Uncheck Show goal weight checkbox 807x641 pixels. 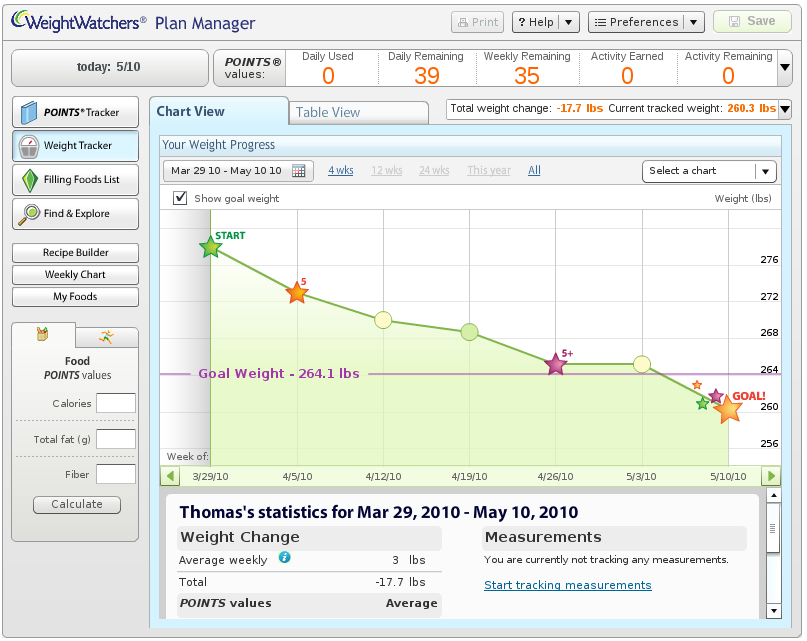(x=180, y=198)
